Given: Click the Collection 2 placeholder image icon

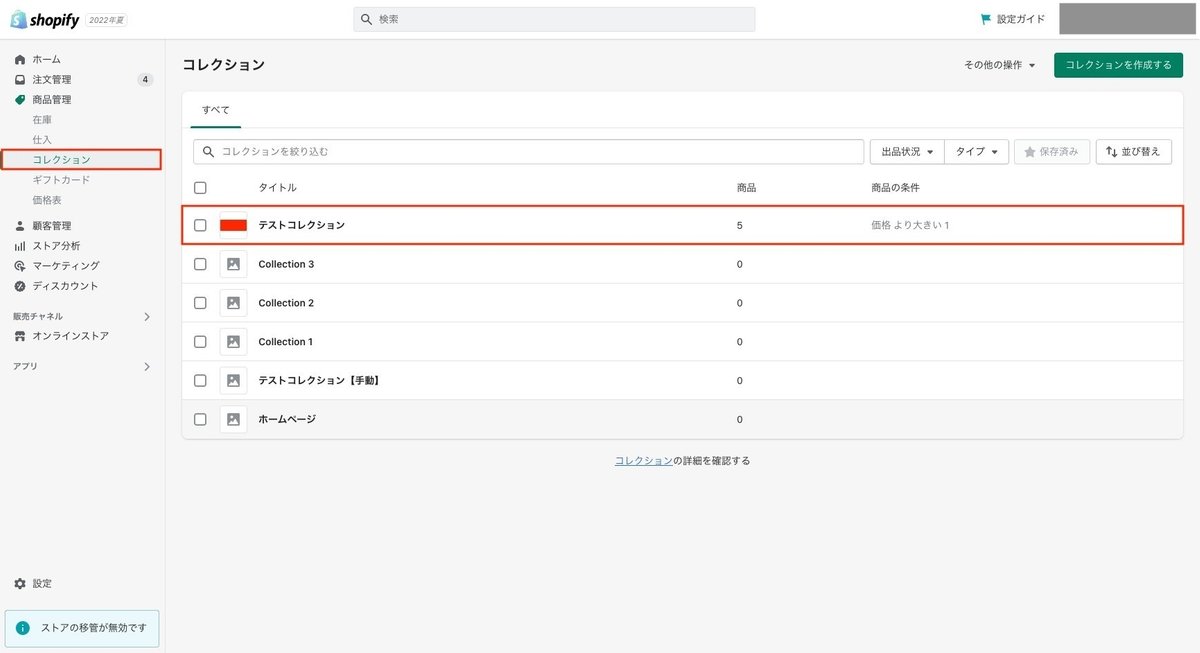Looking at the screenshot, I should click(233, 303).
